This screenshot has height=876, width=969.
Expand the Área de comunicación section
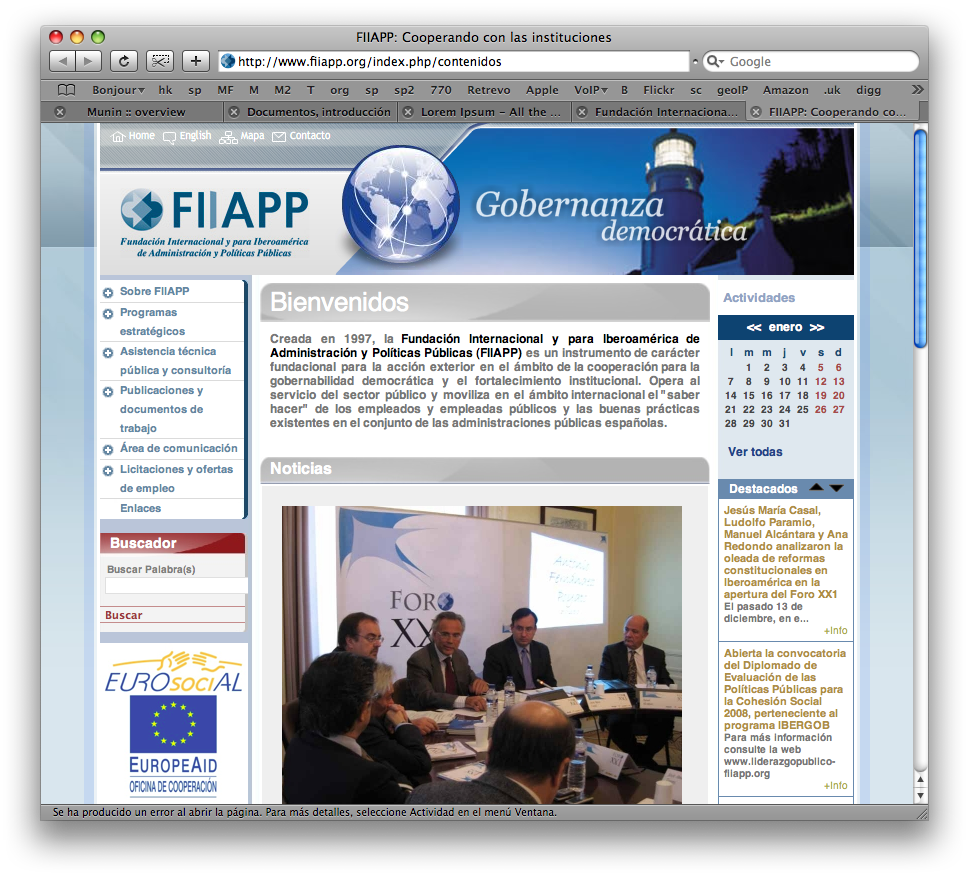(x=107, y=449)
